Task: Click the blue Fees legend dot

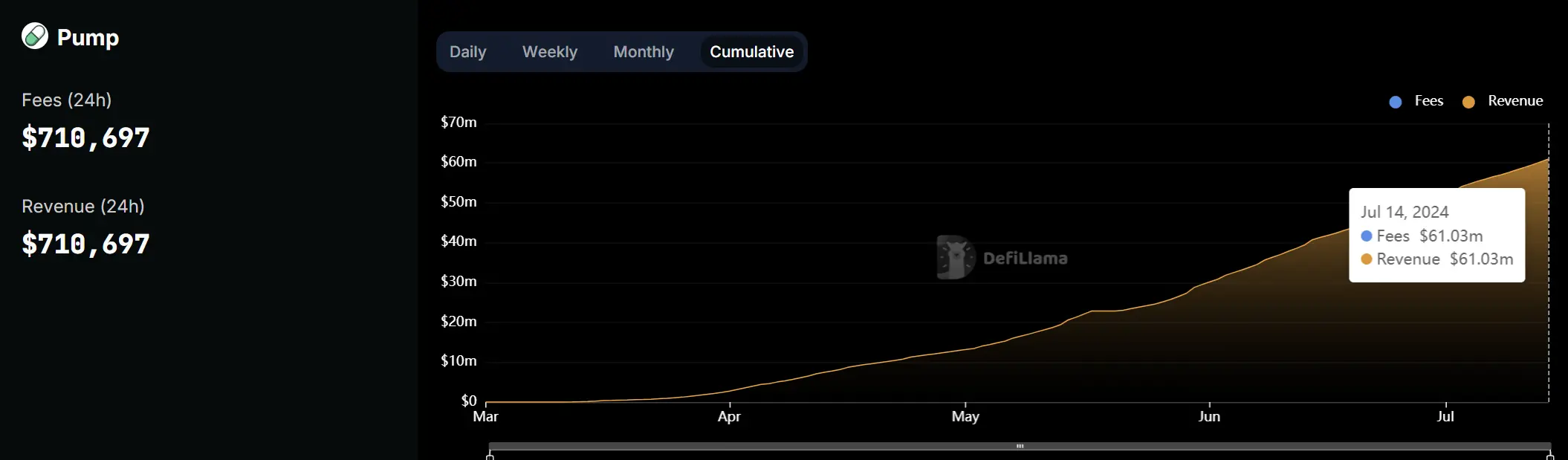Action: click(1395, 102)
